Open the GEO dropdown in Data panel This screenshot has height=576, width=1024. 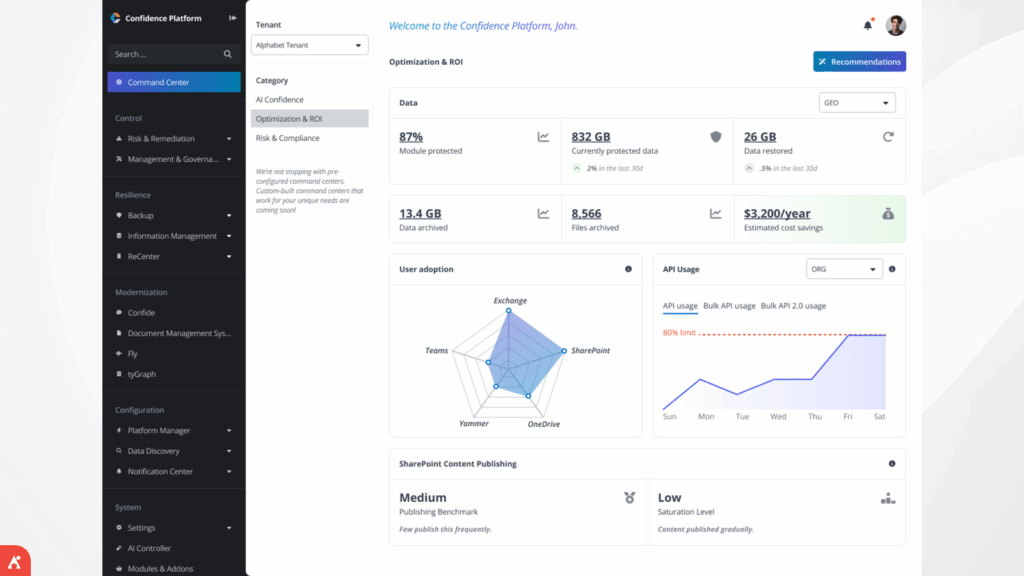click(857, 103)
